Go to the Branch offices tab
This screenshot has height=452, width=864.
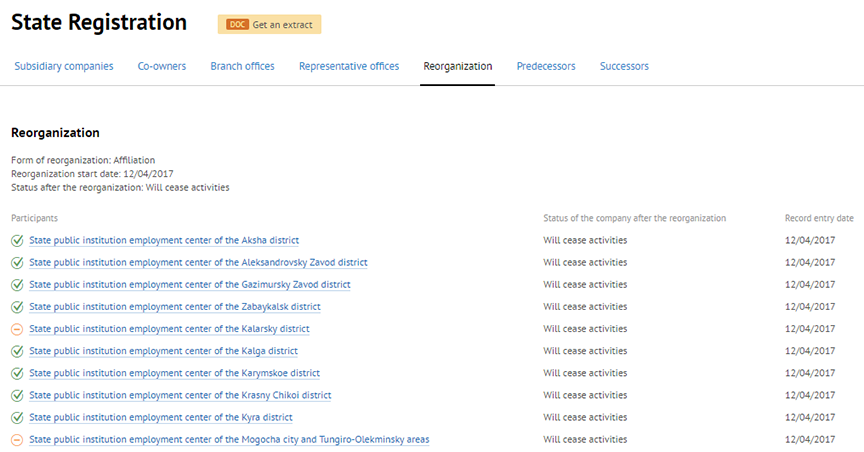[242, 66]
